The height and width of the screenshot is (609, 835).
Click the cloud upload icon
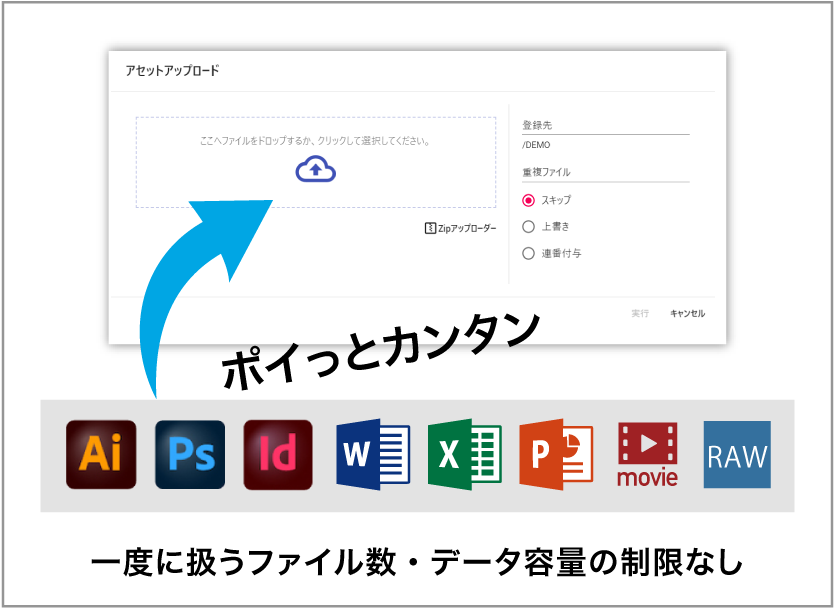(316, 169)
